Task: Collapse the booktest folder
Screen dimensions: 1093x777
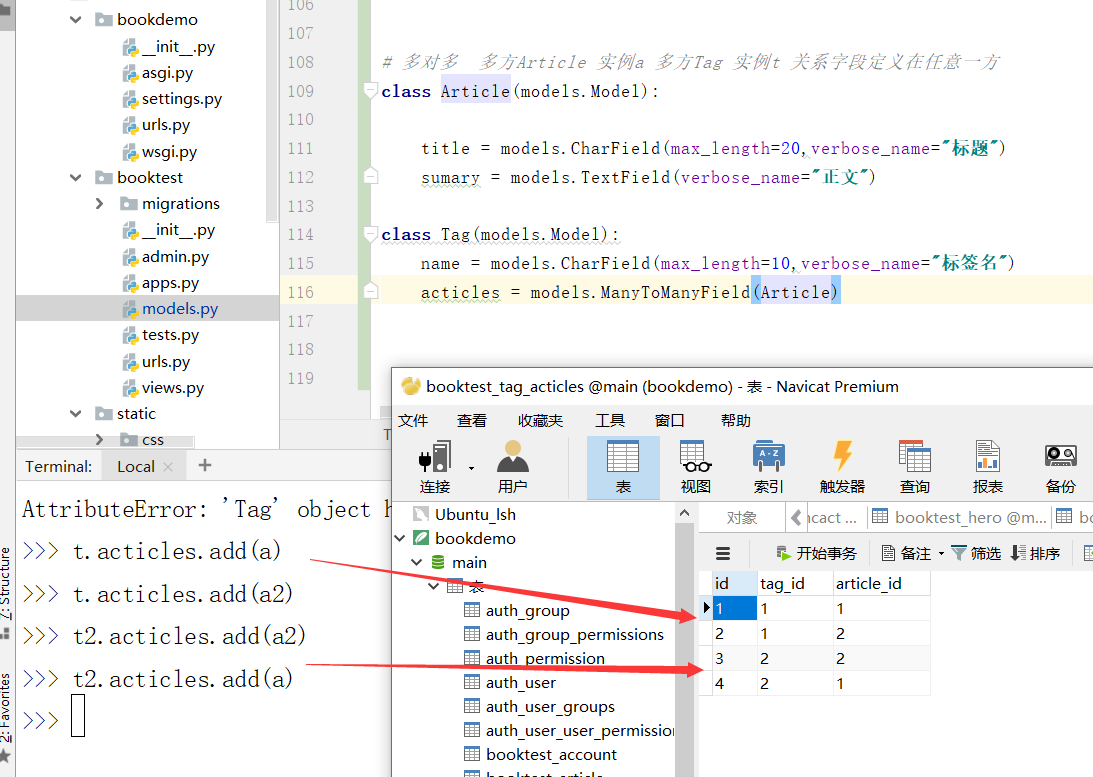Action: (76, 178)
